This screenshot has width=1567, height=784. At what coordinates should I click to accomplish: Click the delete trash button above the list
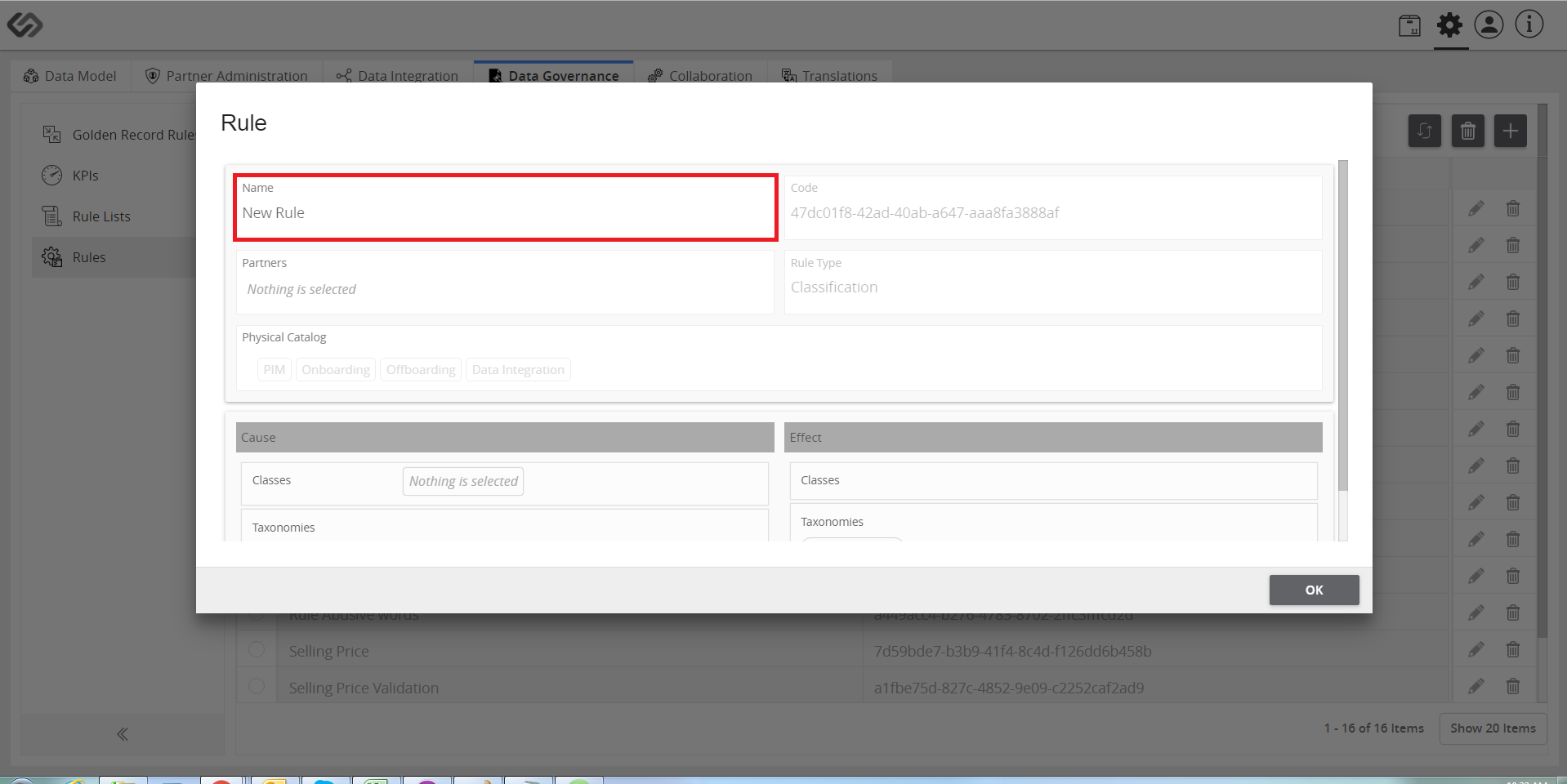[1467, 131]
